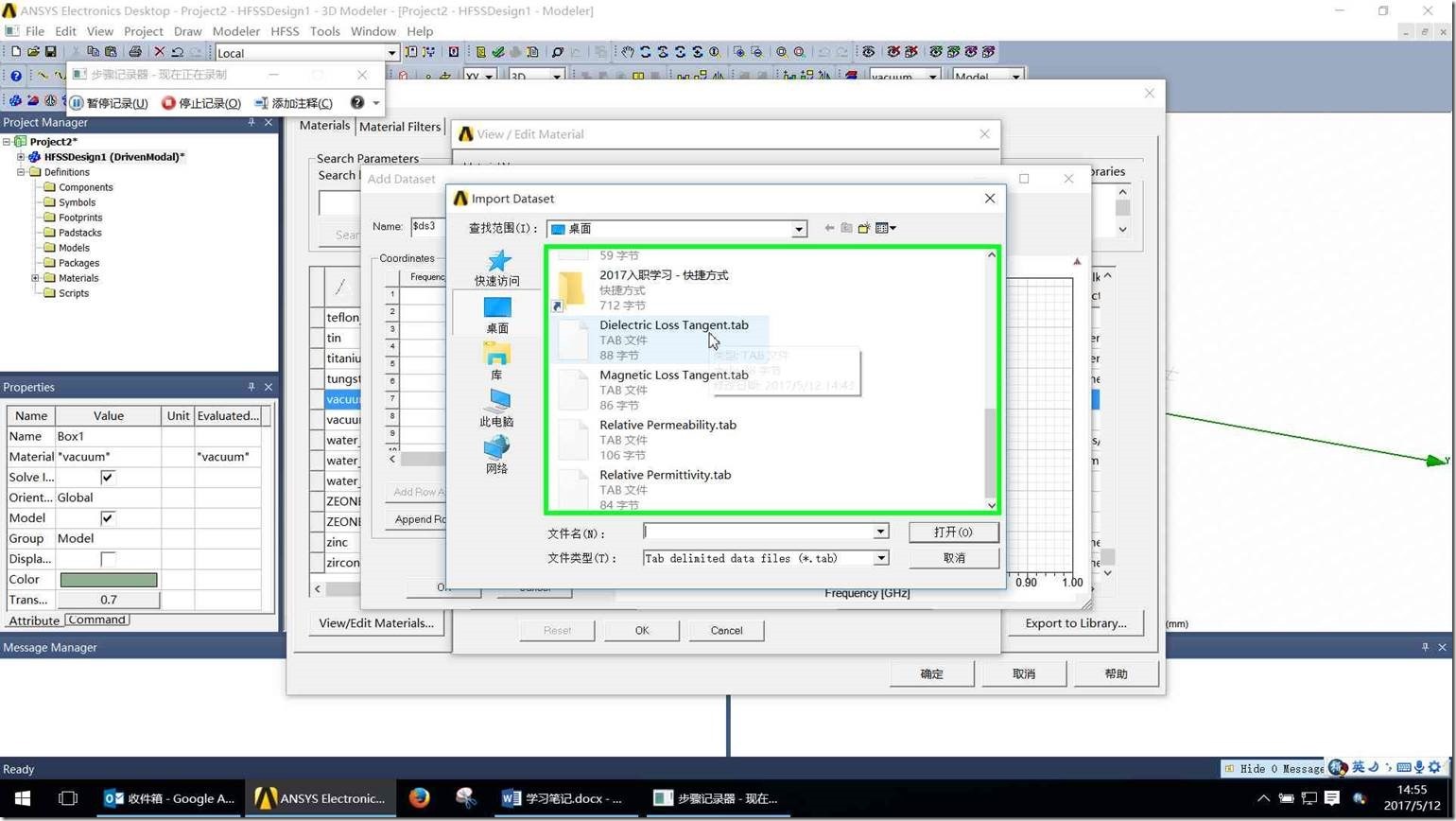The height and width of the screenshot is (821, 1456).
Task: Select Magnetic Loss Tangent.tab file
Action: pos(662,390)
